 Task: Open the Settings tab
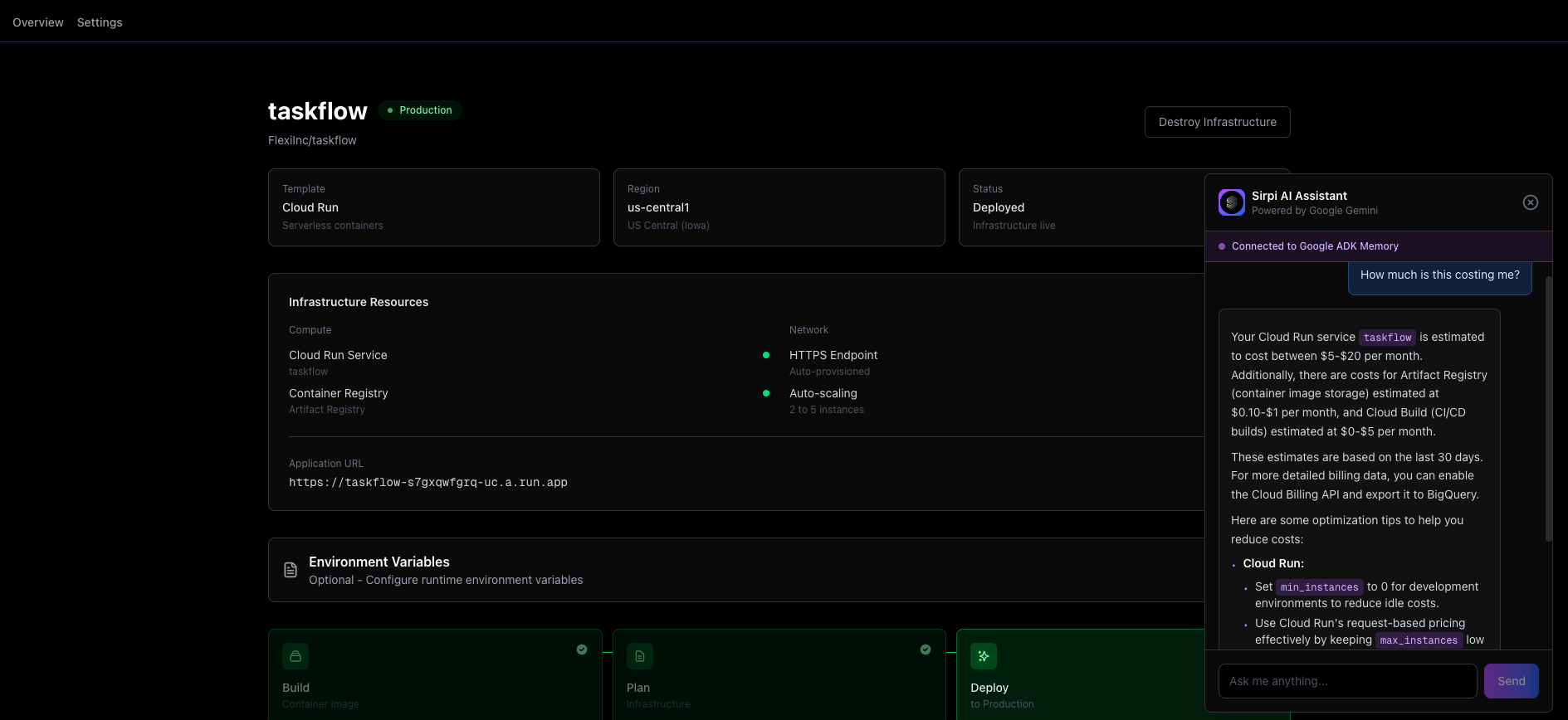(100, 22)
